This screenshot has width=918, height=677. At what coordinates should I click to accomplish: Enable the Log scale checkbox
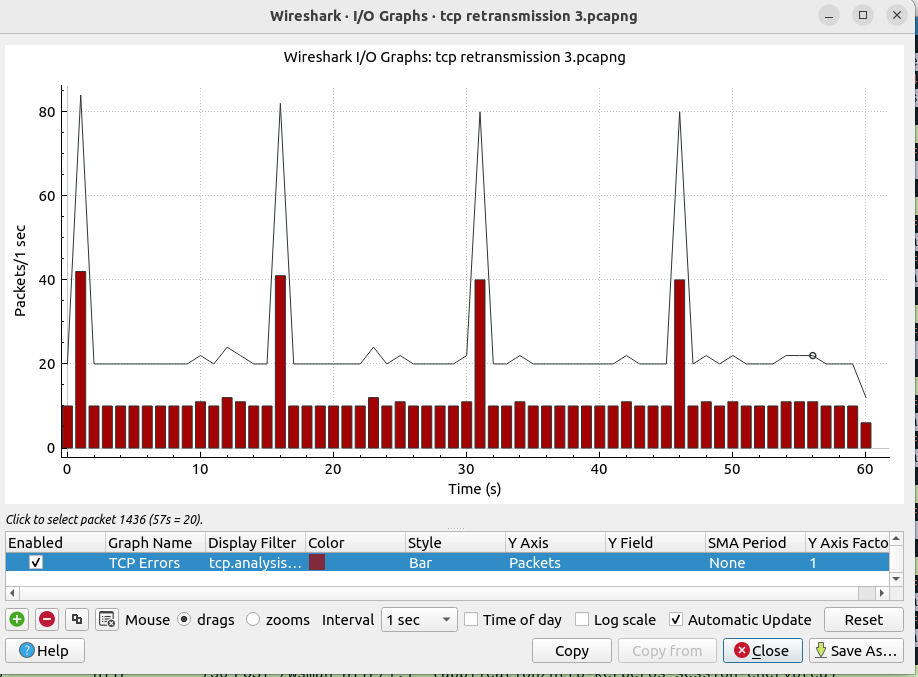click(x=581, y=620)
